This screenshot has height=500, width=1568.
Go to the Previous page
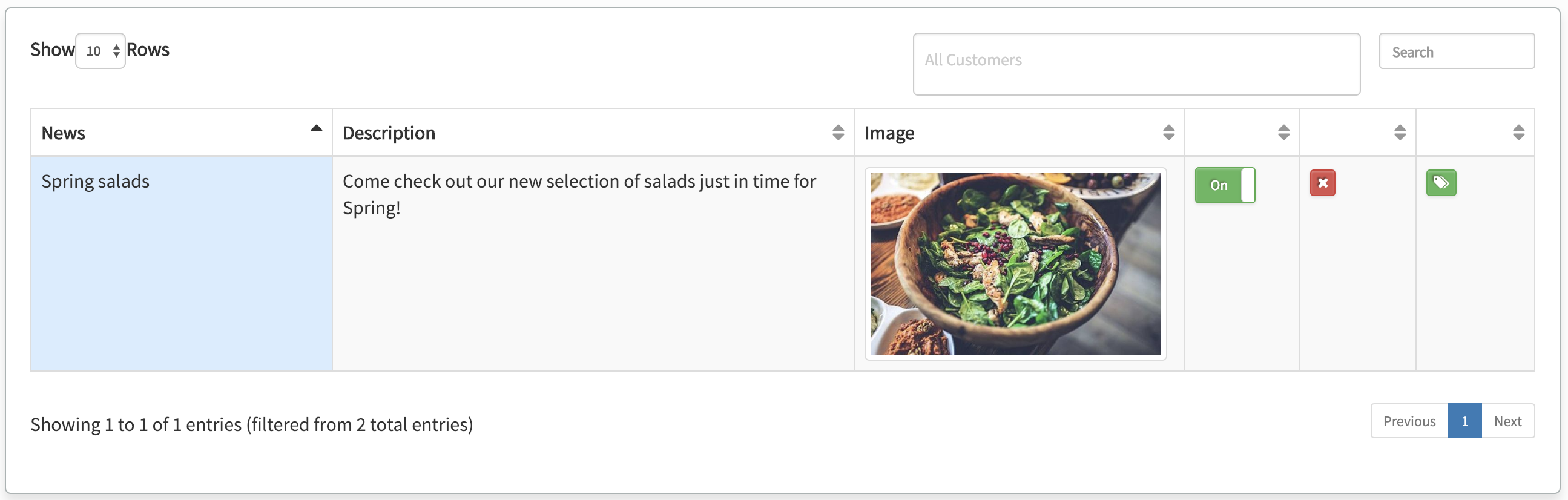pyautogui.click(x=1409, y=421)
